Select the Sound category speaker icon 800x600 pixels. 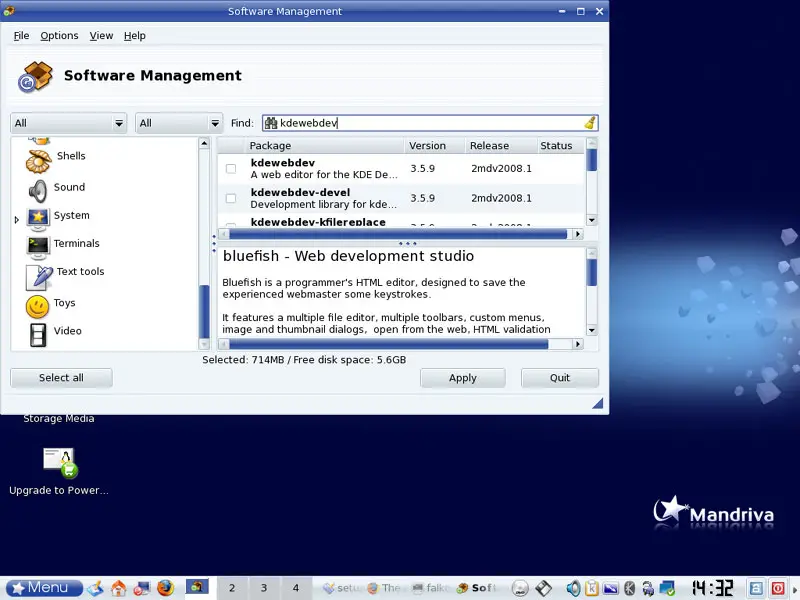(38, 191)
